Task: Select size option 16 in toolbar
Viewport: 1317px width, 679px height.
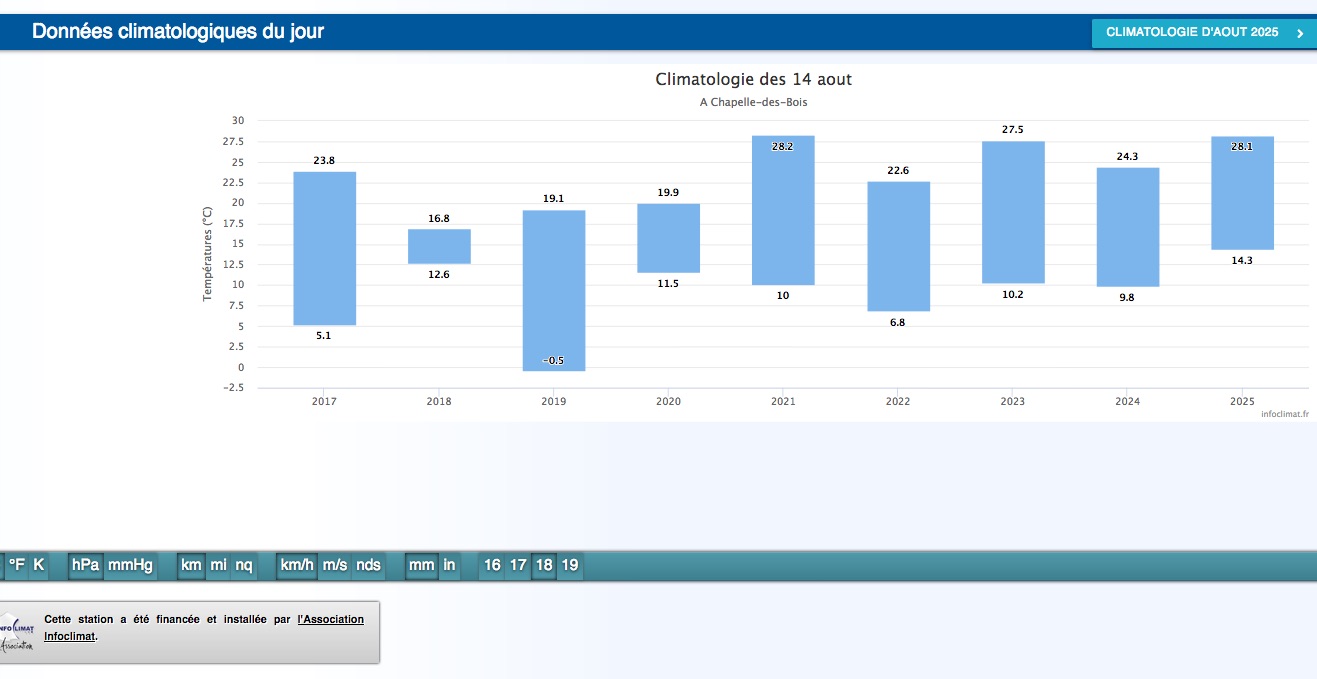Action: pyautogui.click(x=492, y=565)
